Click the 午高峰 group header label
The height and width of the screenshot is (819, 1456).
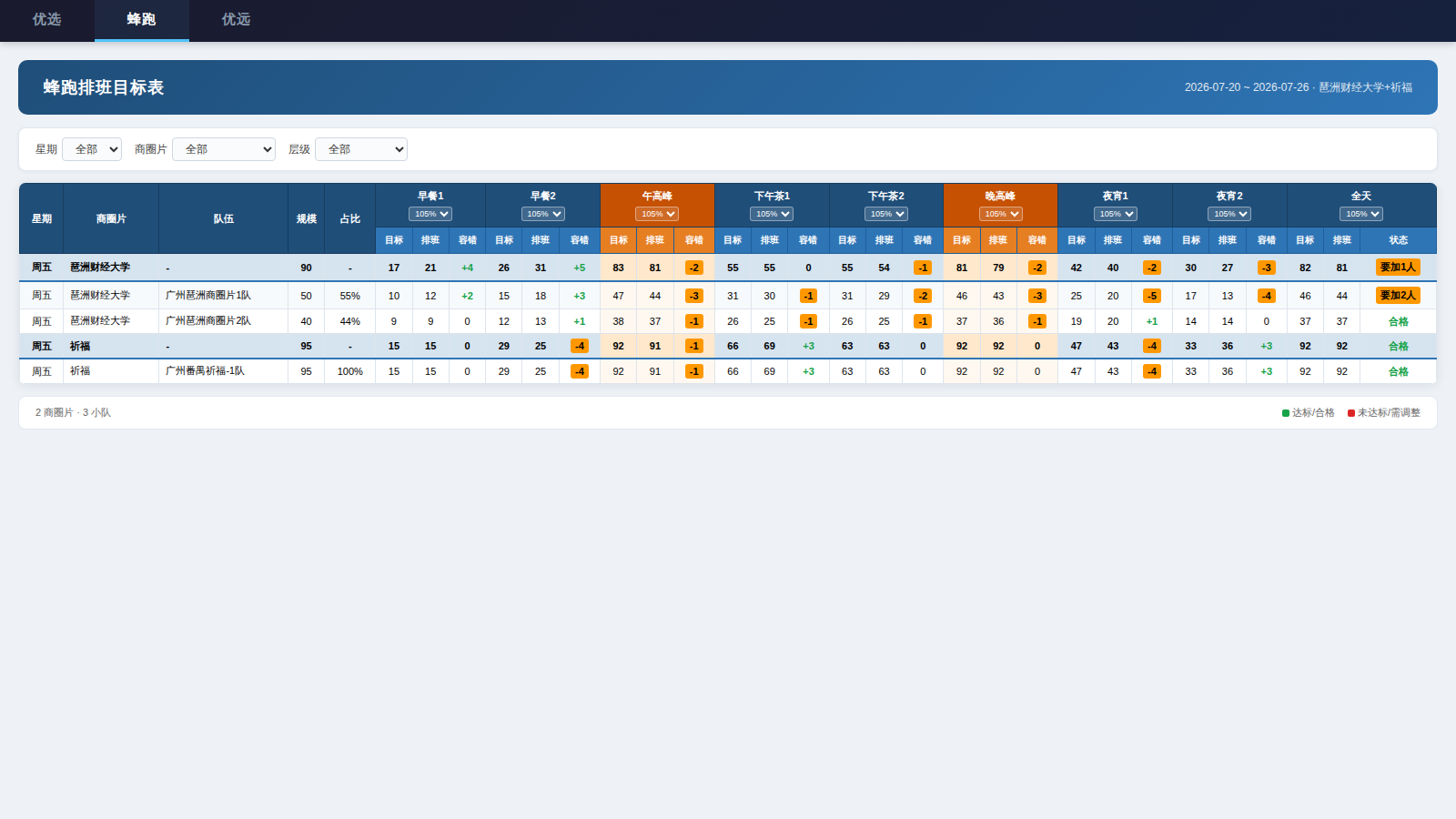(657, 196)
